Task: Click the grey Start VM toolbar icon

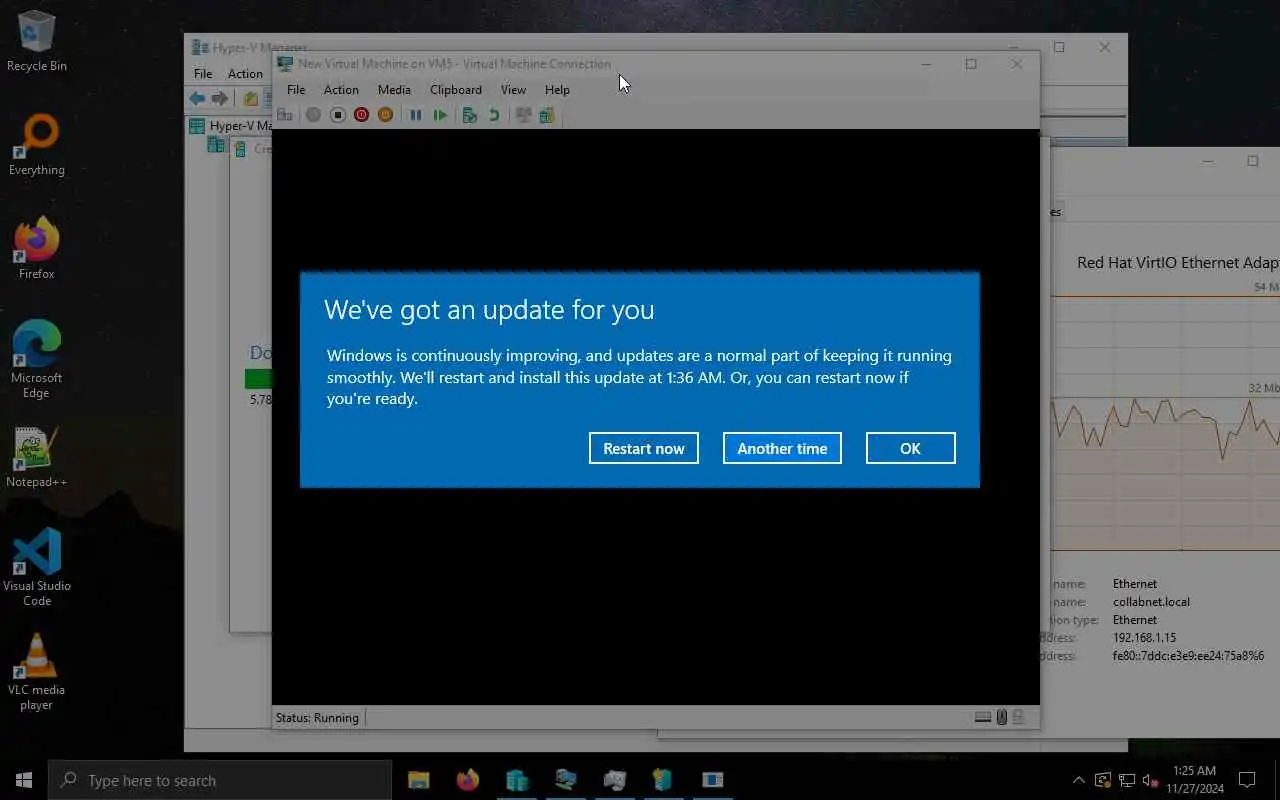Action: tap(313, 115)
